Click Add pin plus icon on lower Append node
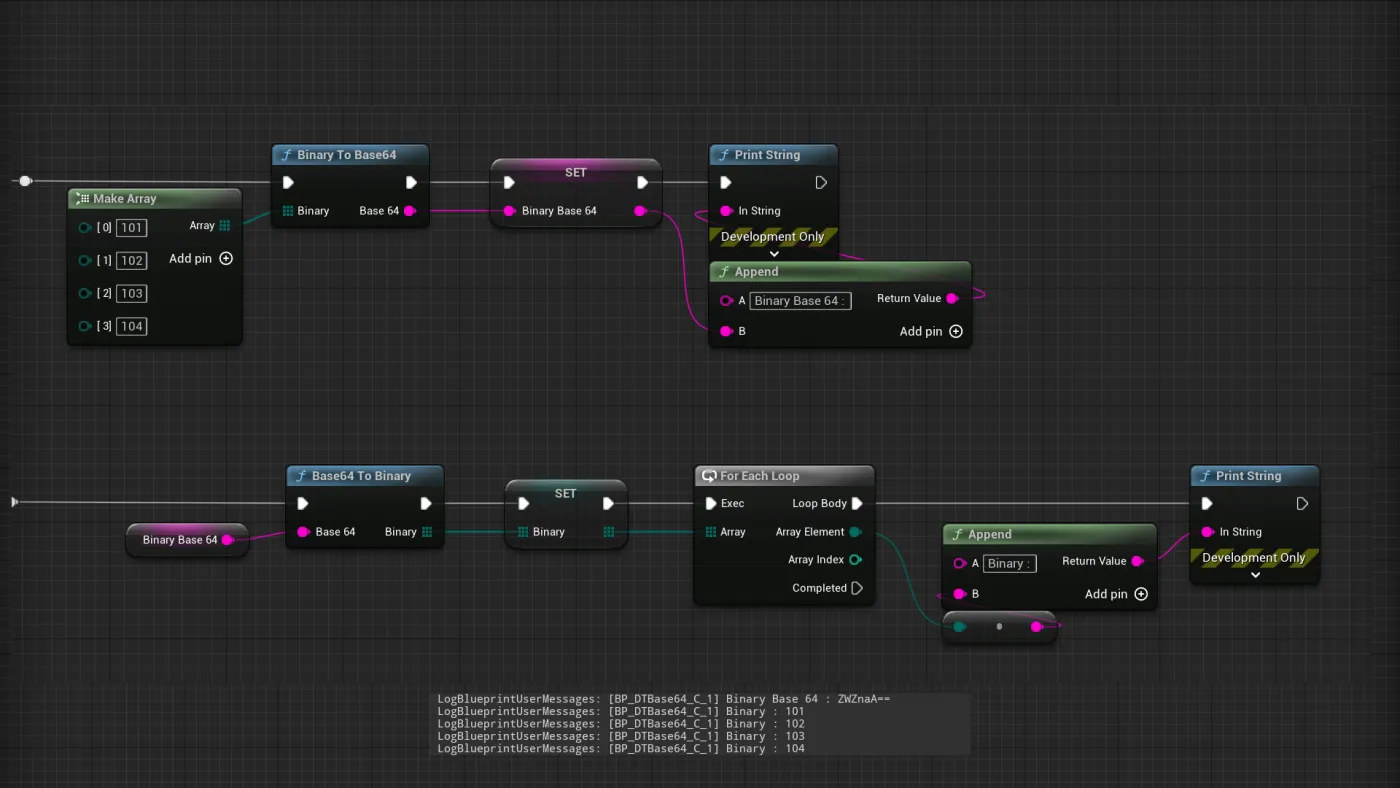The height and width of the screenshot is (788, 1400). (1141, 594)
